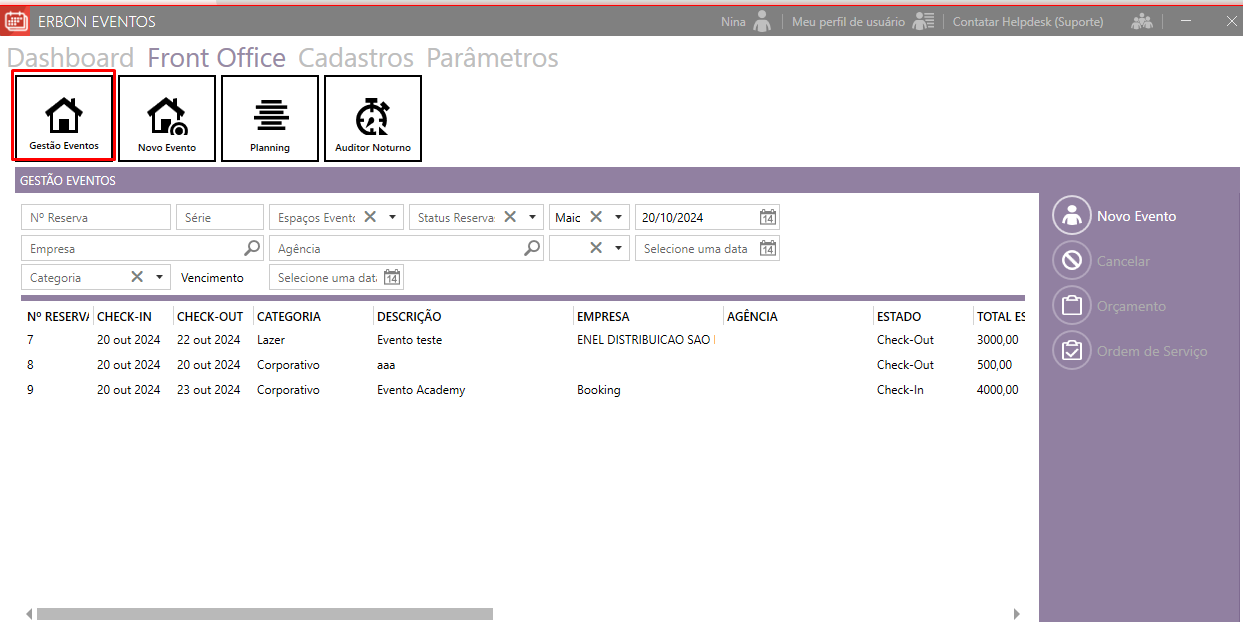The image size is (1243, 622).
Task: Open Meu perfil de usuário
Action: pyautogui.click(x=848, y=21)
